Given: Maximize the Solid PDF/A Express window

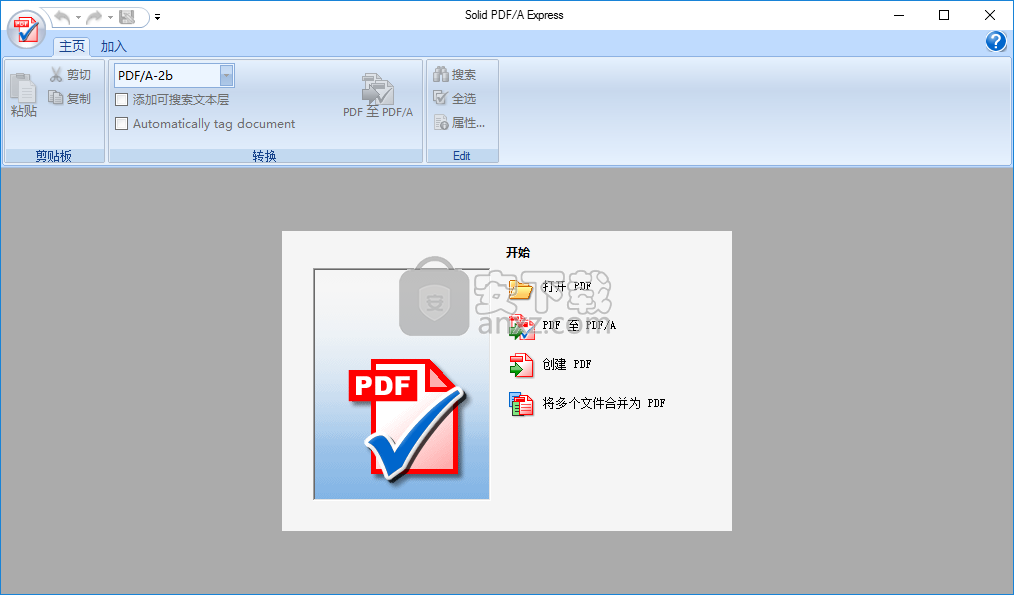Looking at the screenshot, I should tap(944, 15).
